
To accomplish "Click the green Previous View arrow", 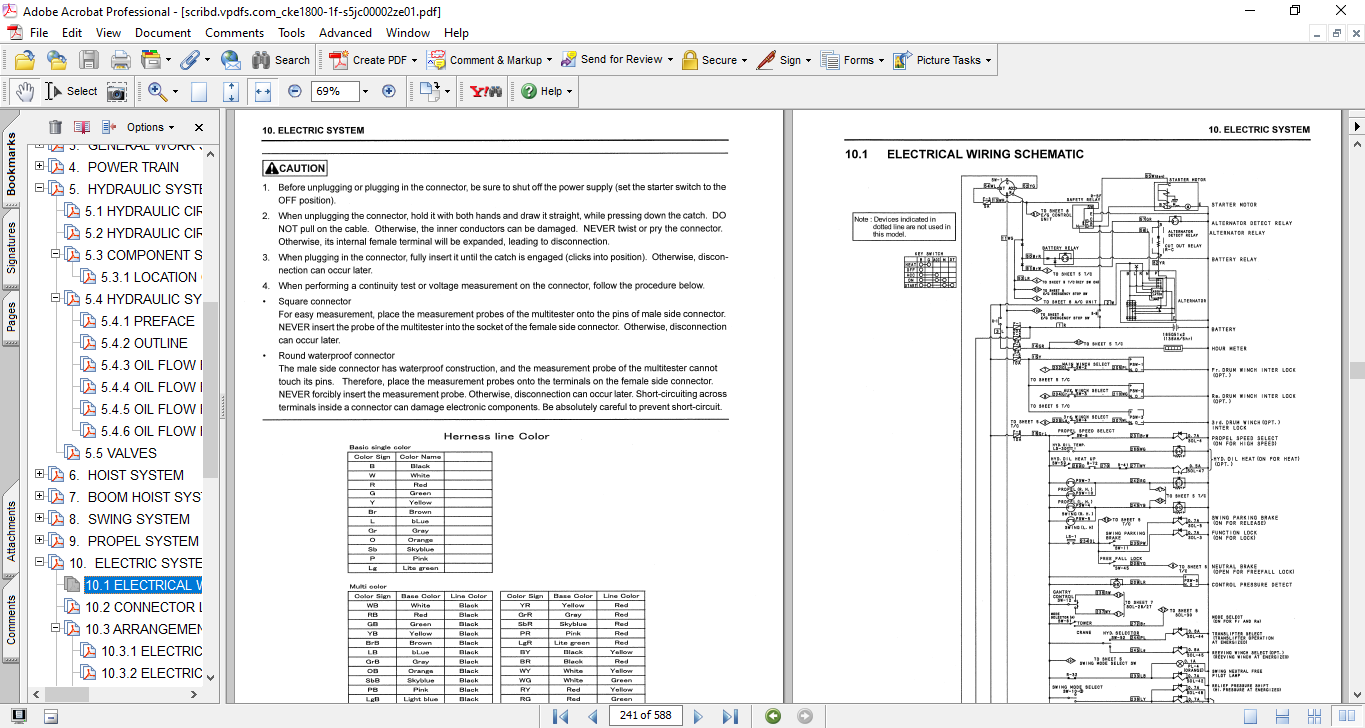I will (772, 716).
